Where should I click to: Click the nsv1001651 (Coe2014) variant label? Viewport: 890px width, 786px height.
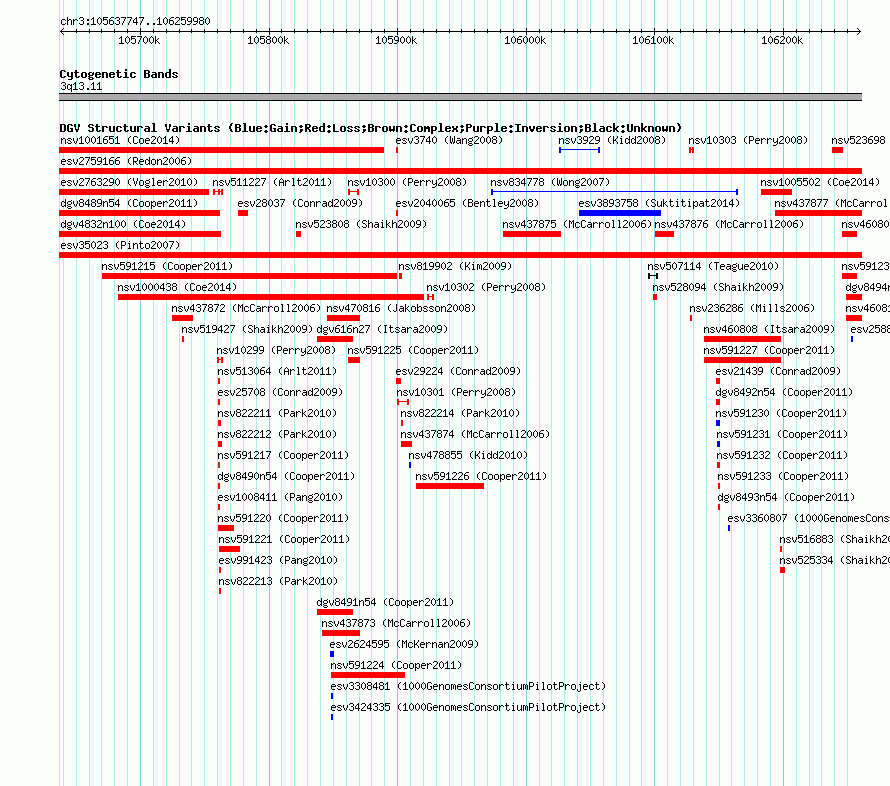(120, 140)
